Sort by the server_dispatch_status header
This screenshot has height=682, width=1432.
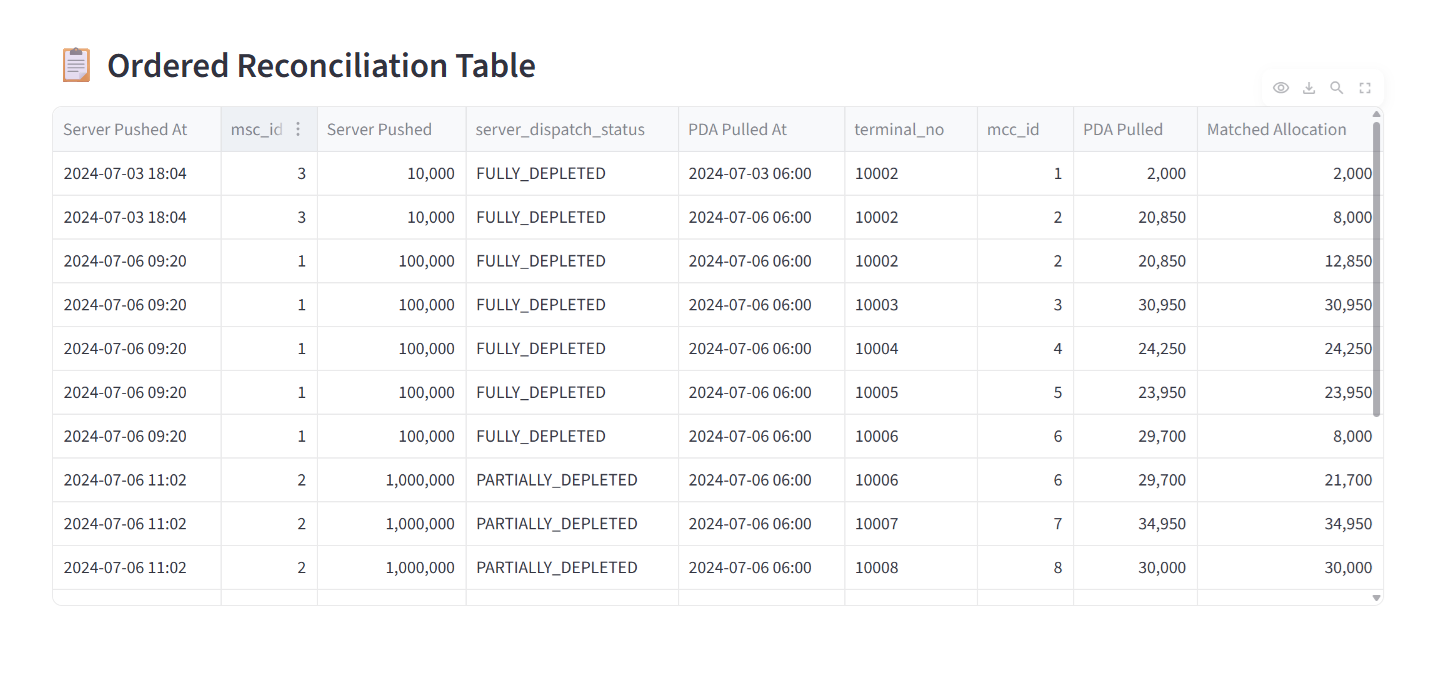coord(572,129)
